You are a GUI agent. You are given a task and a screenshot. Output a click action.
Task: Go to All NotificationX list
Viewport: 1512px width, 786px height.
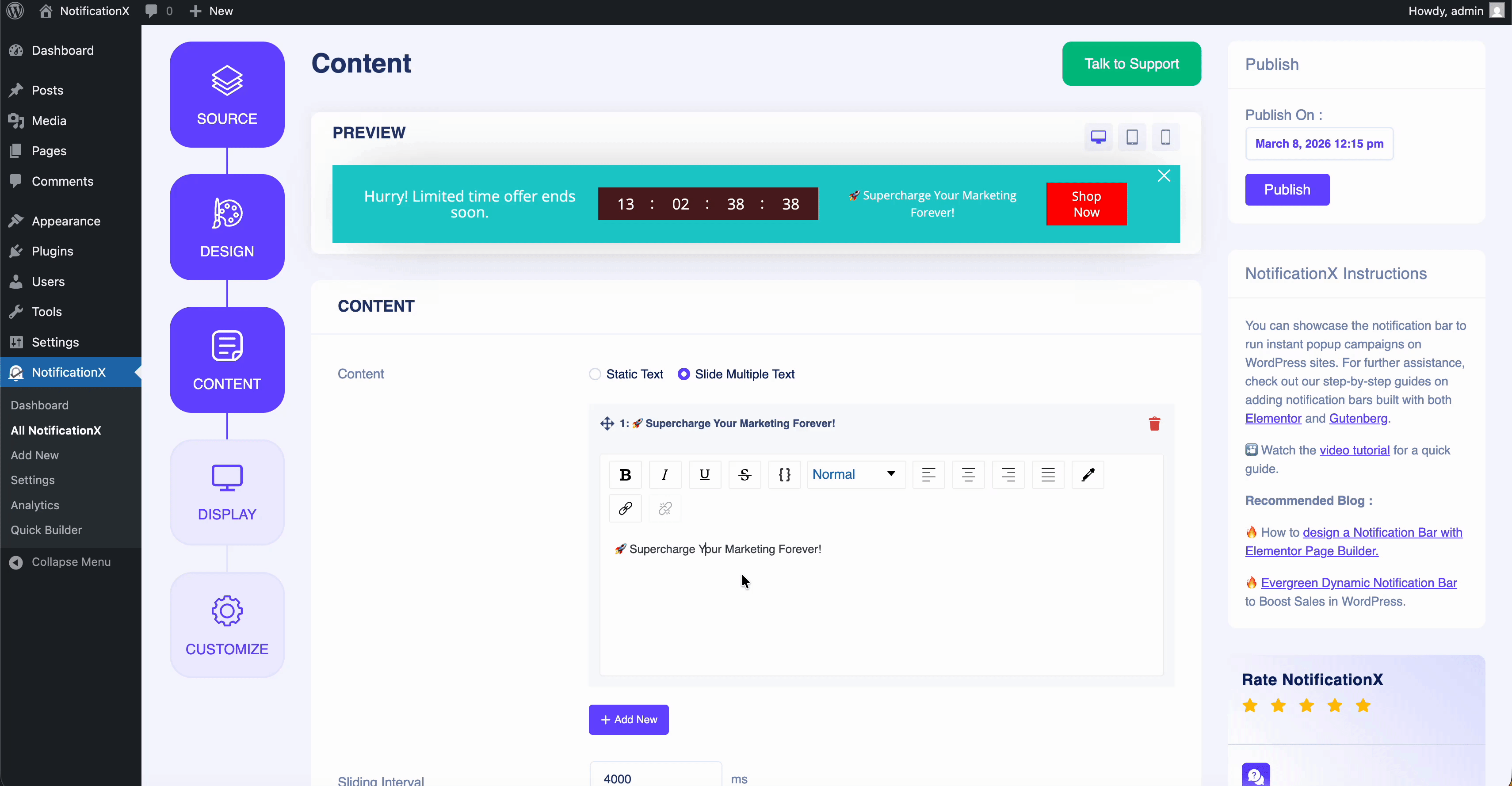click(56, 430)
